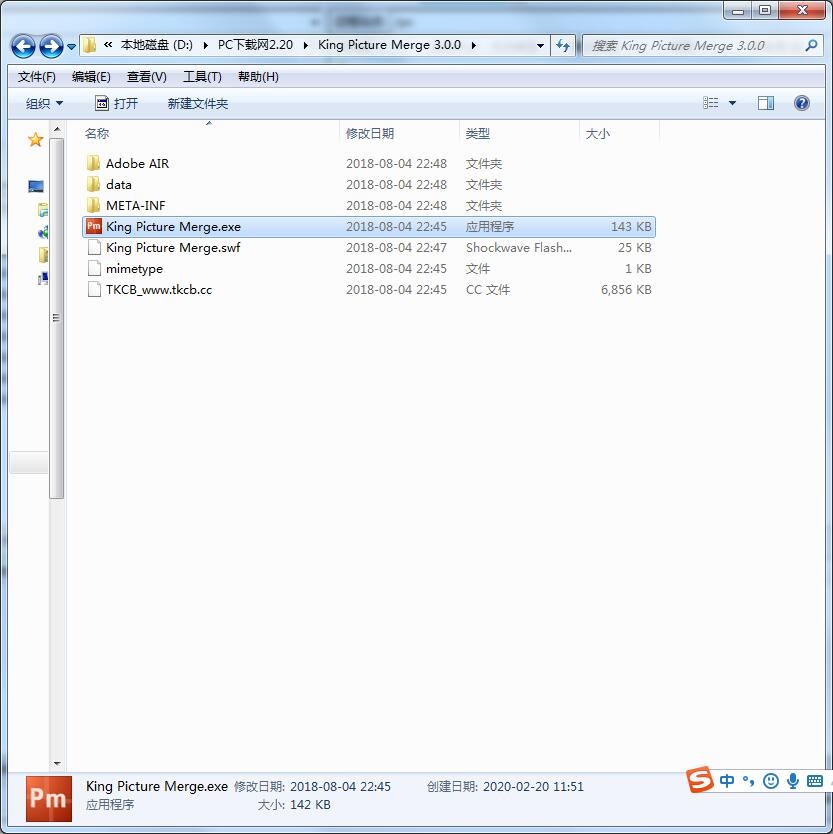Expand arrow after 本地磁盘 (D:) breadcrumb
833x834 pixels.
click(x=205, y=45)
